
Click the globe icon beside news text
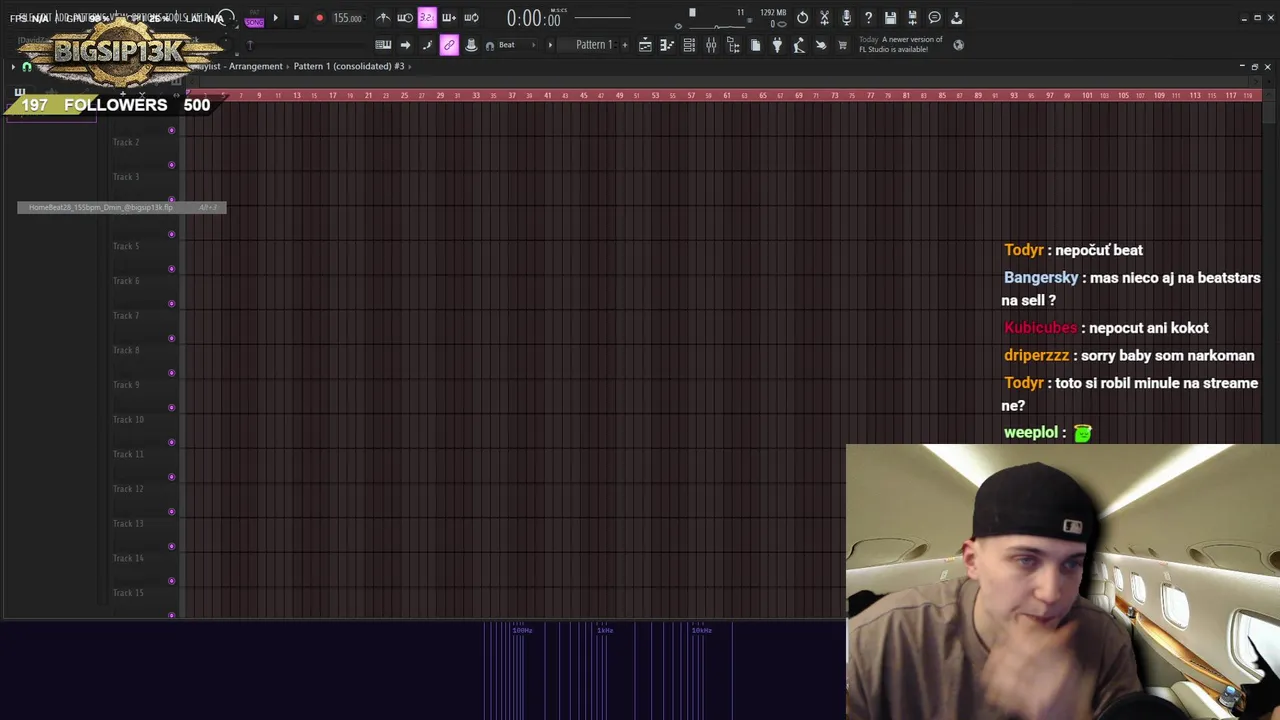pyautogui.click(x=958, y=45)
